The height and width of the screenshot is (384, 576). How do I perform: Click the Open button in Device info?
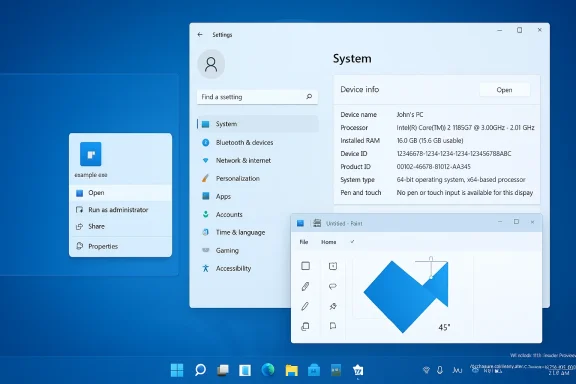[x=504, y=90]
